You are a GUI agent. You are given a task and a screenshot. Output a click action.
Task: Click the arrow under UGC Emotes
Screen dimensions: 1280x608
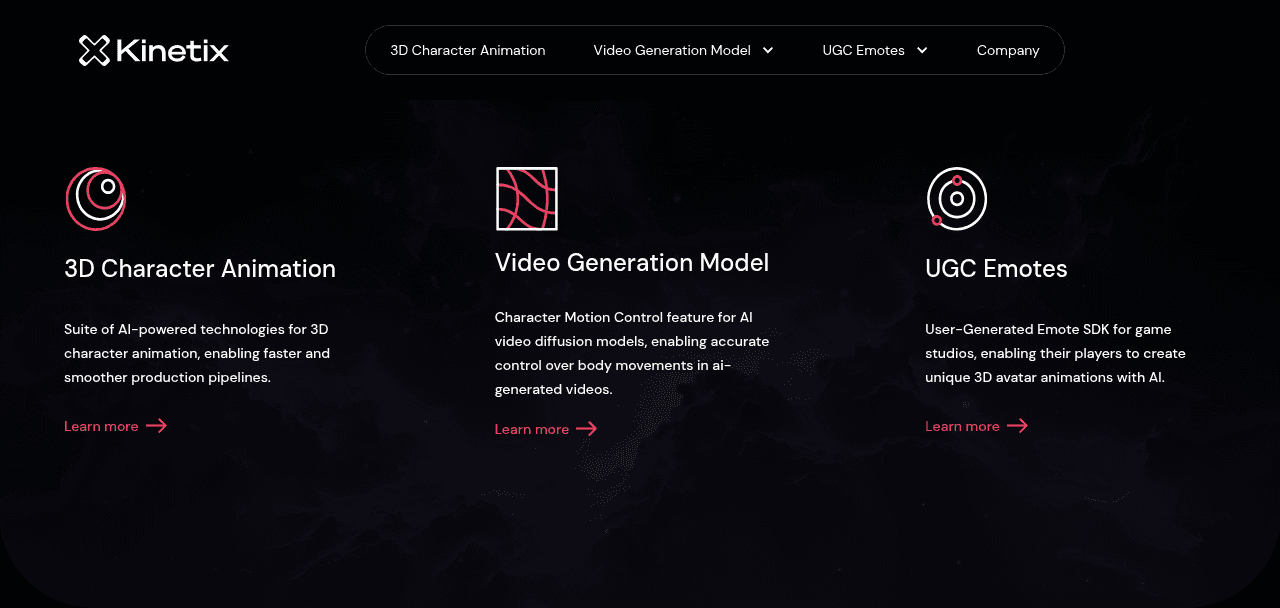1017,426
